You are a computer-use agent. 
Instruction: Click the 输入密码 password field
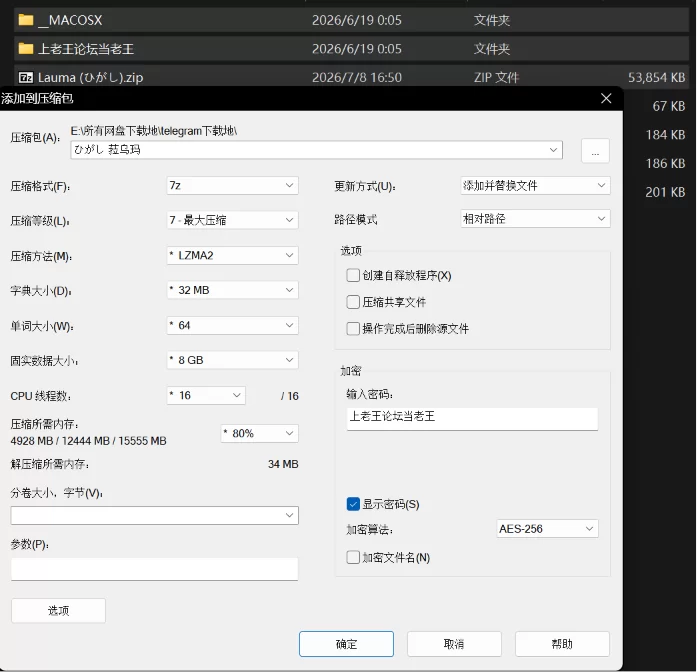pyautogui.click(x=472, y=418)
